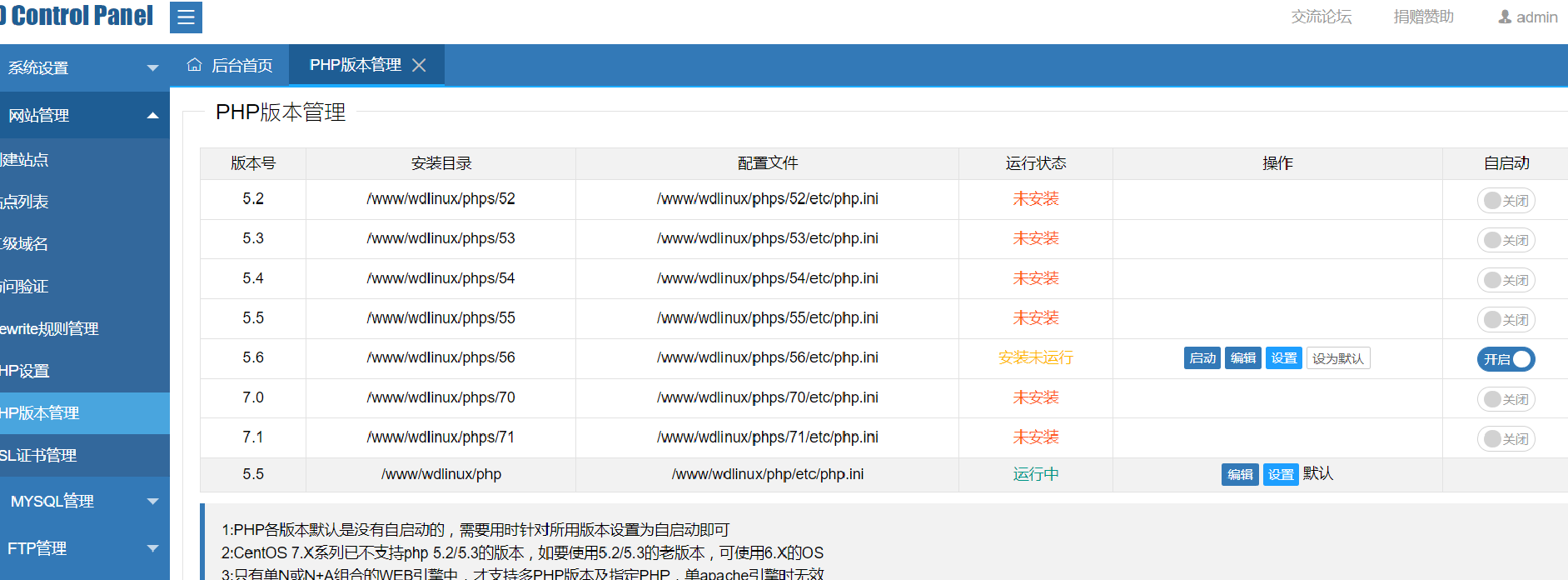
Task: Open 建站点 in the sidebar
Action: (85, 159)
